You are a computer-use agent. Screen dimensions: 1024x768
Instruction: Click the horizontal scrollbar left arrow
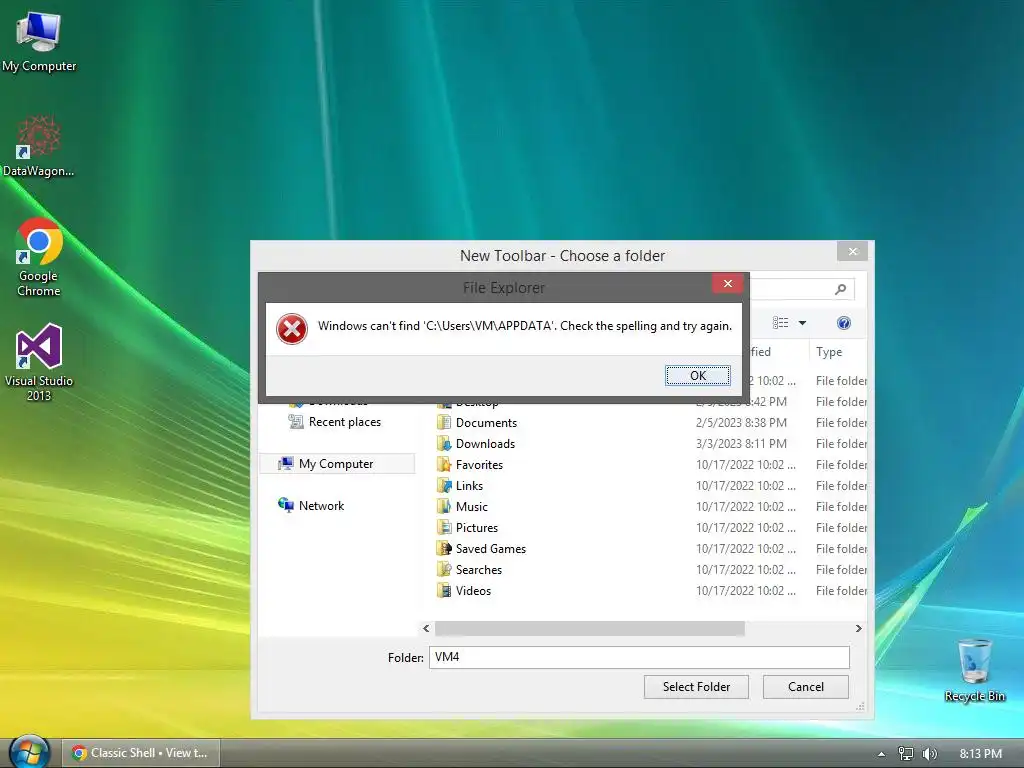tap(426, 628)
